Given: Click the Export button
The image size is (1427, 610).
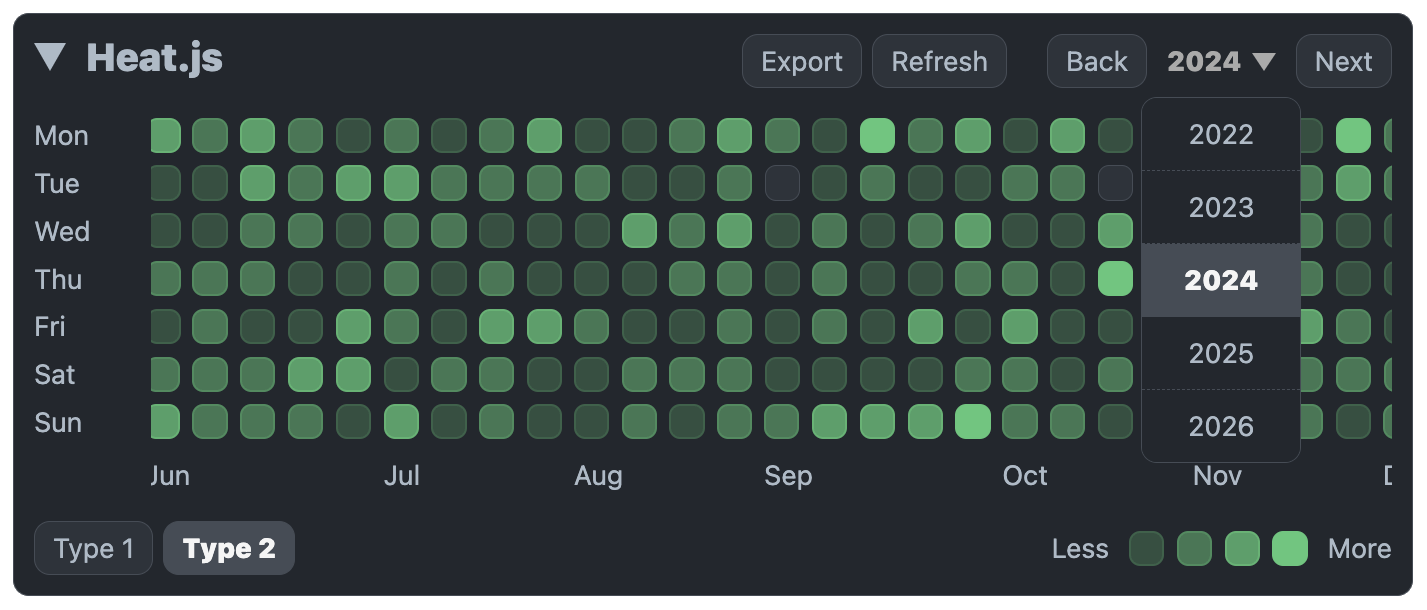Looking at the screenshot, I should (x=801, y=61).
